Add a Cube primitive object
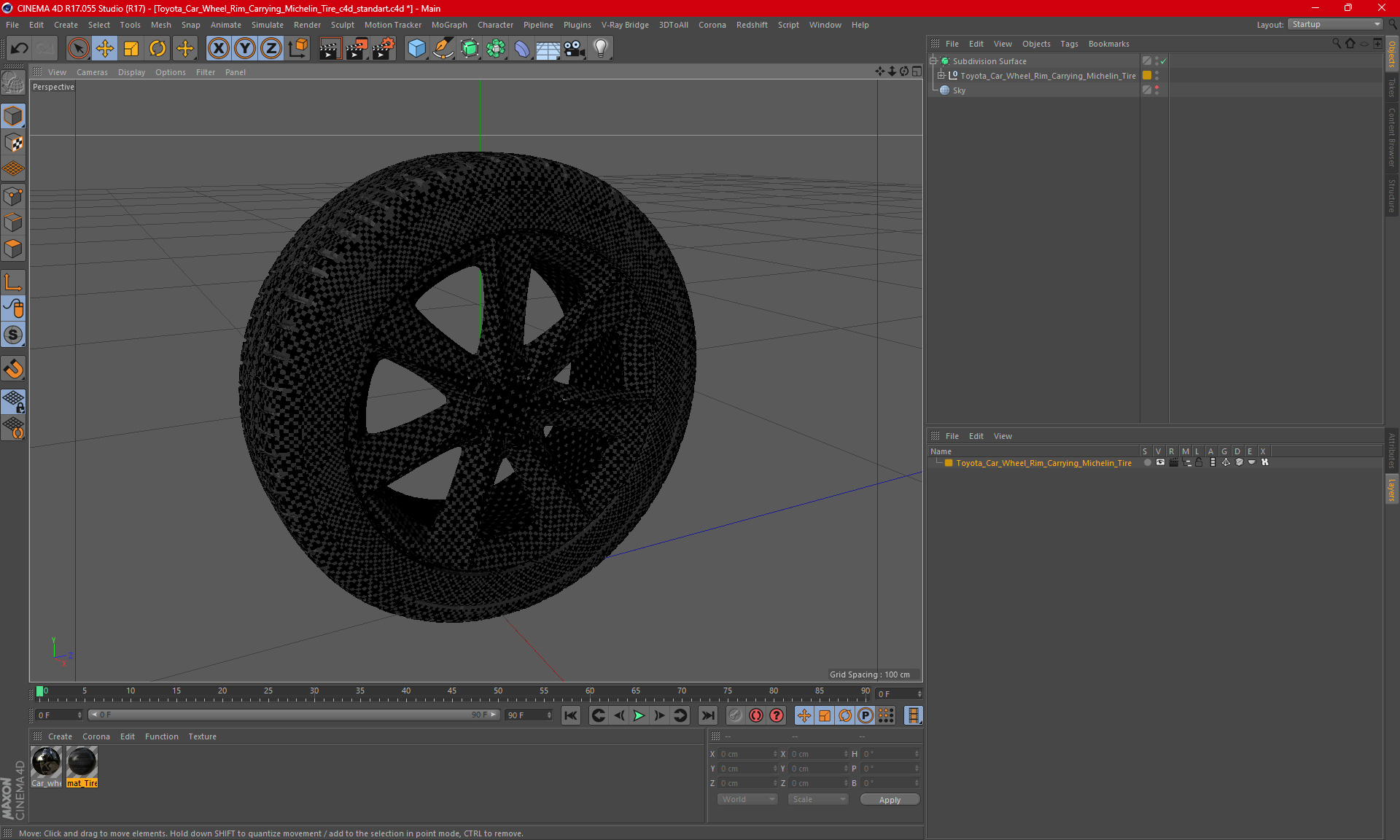This screenshot has height=840, width=1400. [416, 49]
